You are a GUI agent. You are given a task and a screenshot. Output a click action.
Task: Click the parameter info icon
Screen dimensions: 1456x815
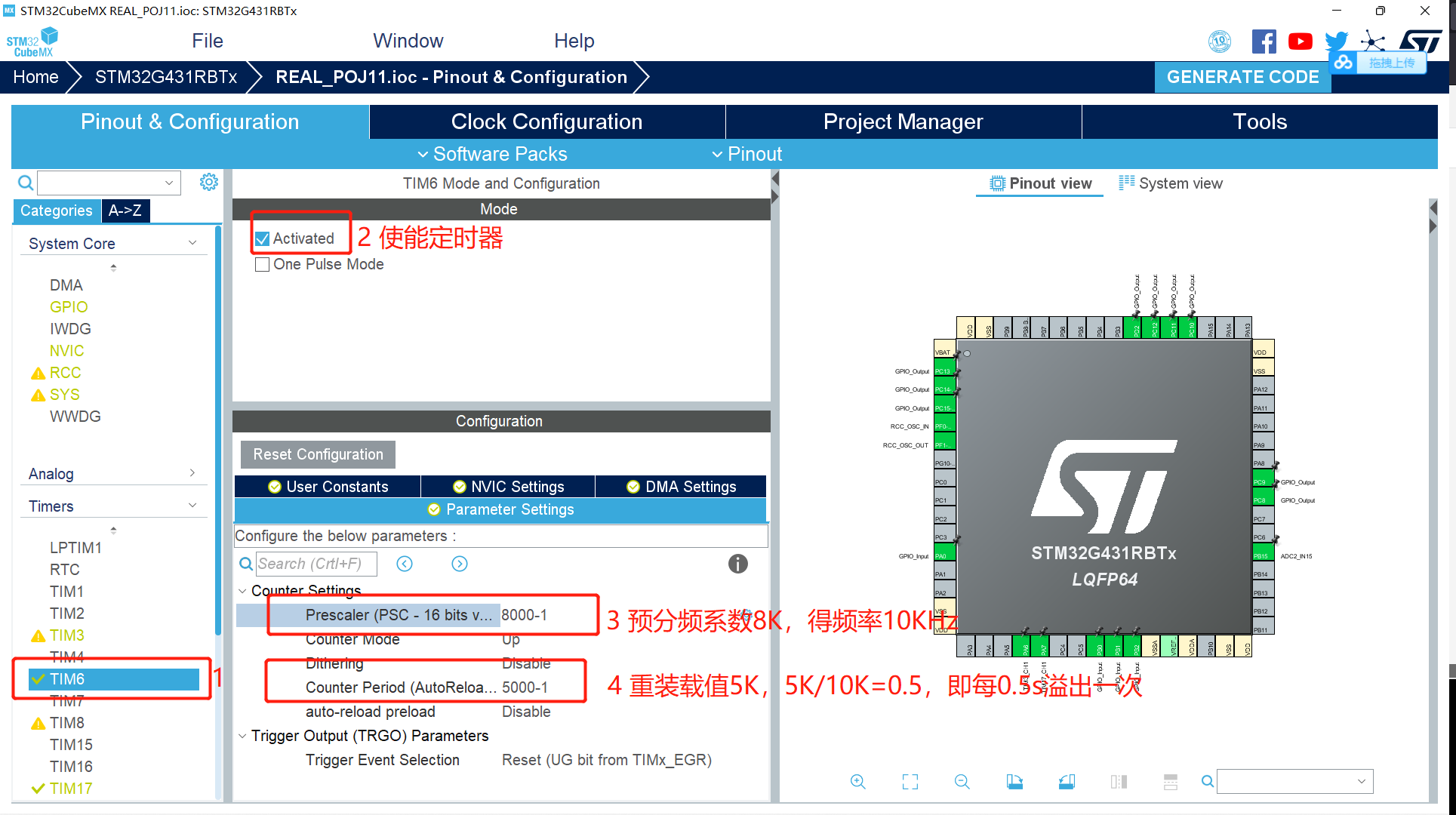(x=737, y=564)
